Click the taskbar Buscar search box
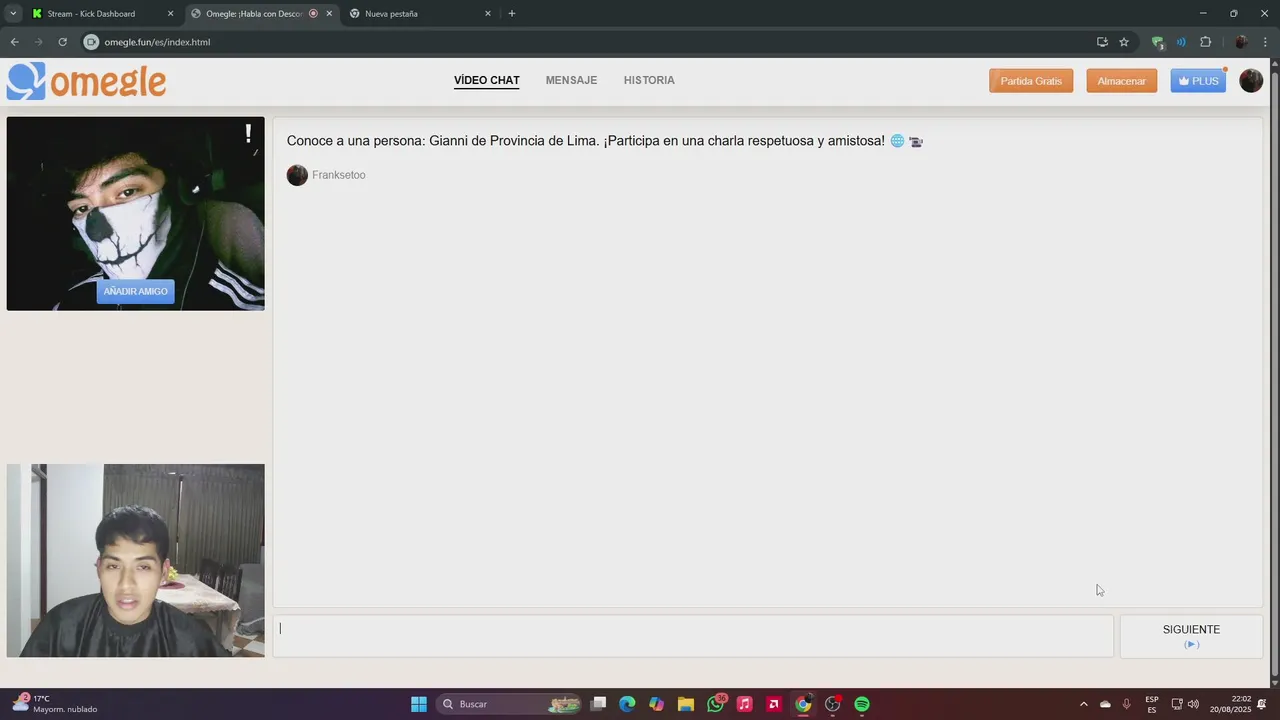The image size is (1280, 720). [x=510, y=704]
